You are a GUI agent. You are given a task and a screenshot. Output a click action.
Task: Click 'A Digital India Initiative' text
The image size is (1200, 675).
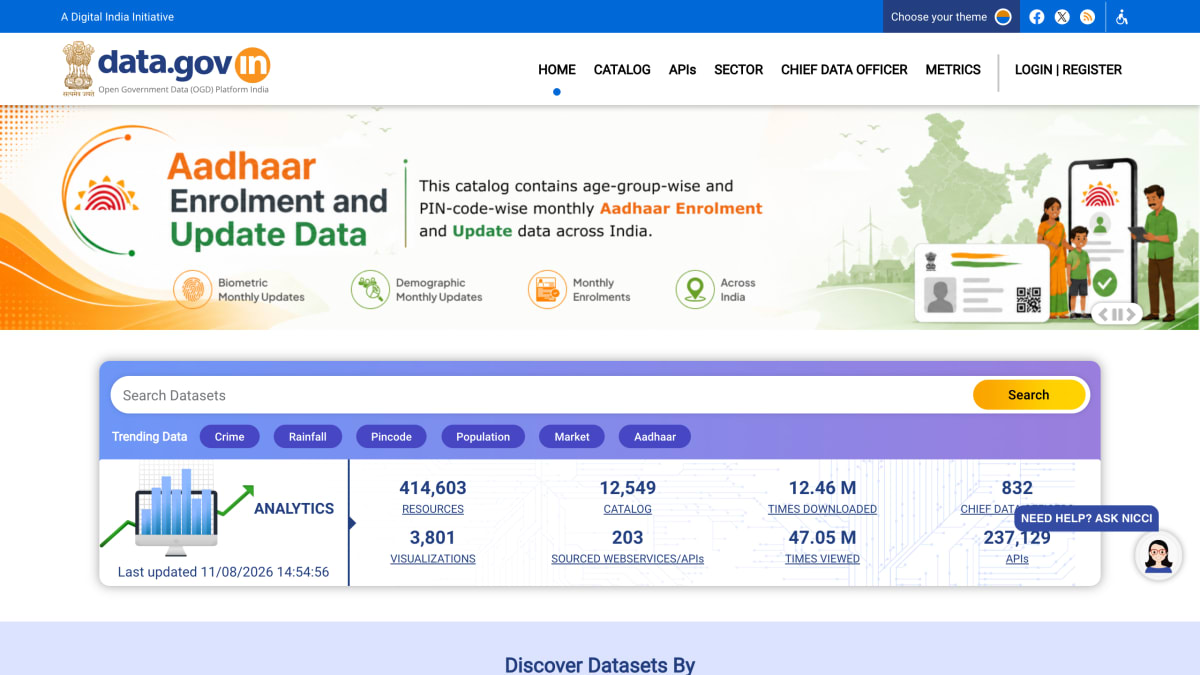117,17
